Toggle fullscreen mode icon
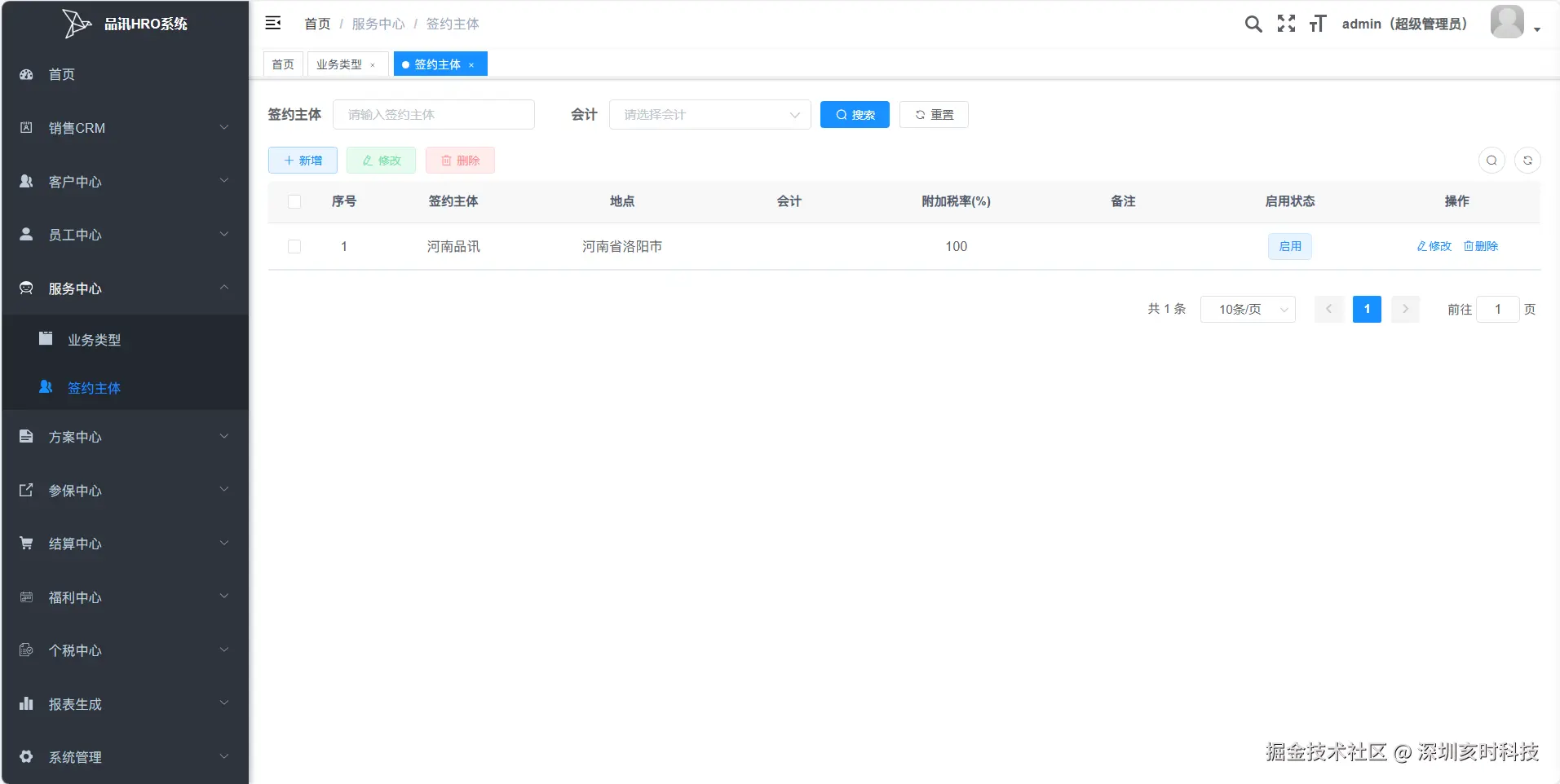 click(1286, 24)
